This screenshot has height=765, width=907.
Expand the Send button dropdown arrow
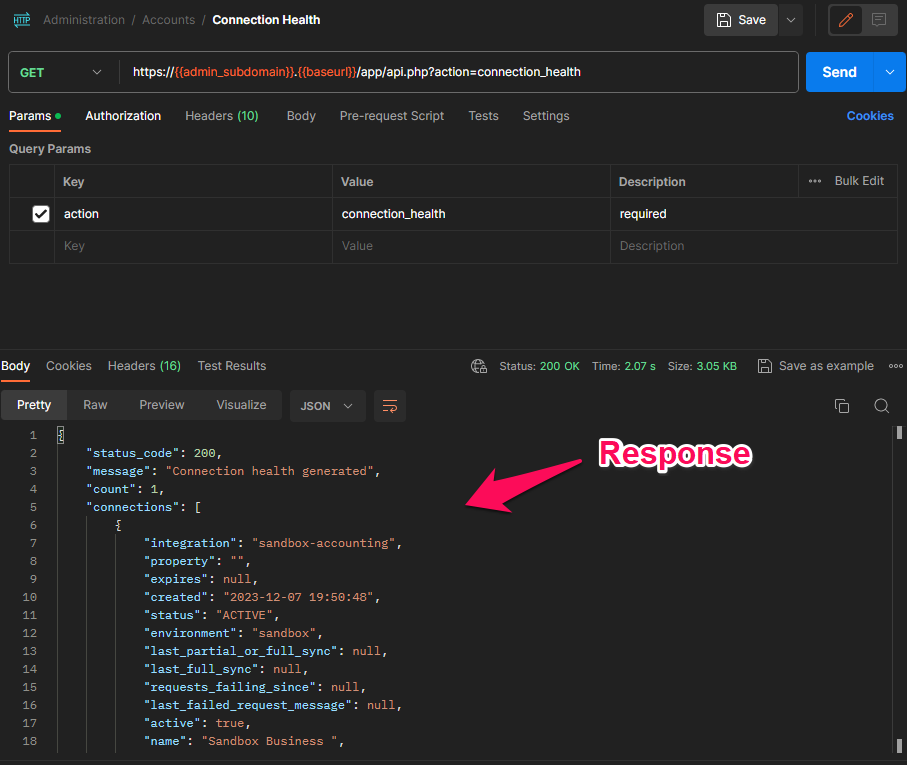(x=890, y=72)
